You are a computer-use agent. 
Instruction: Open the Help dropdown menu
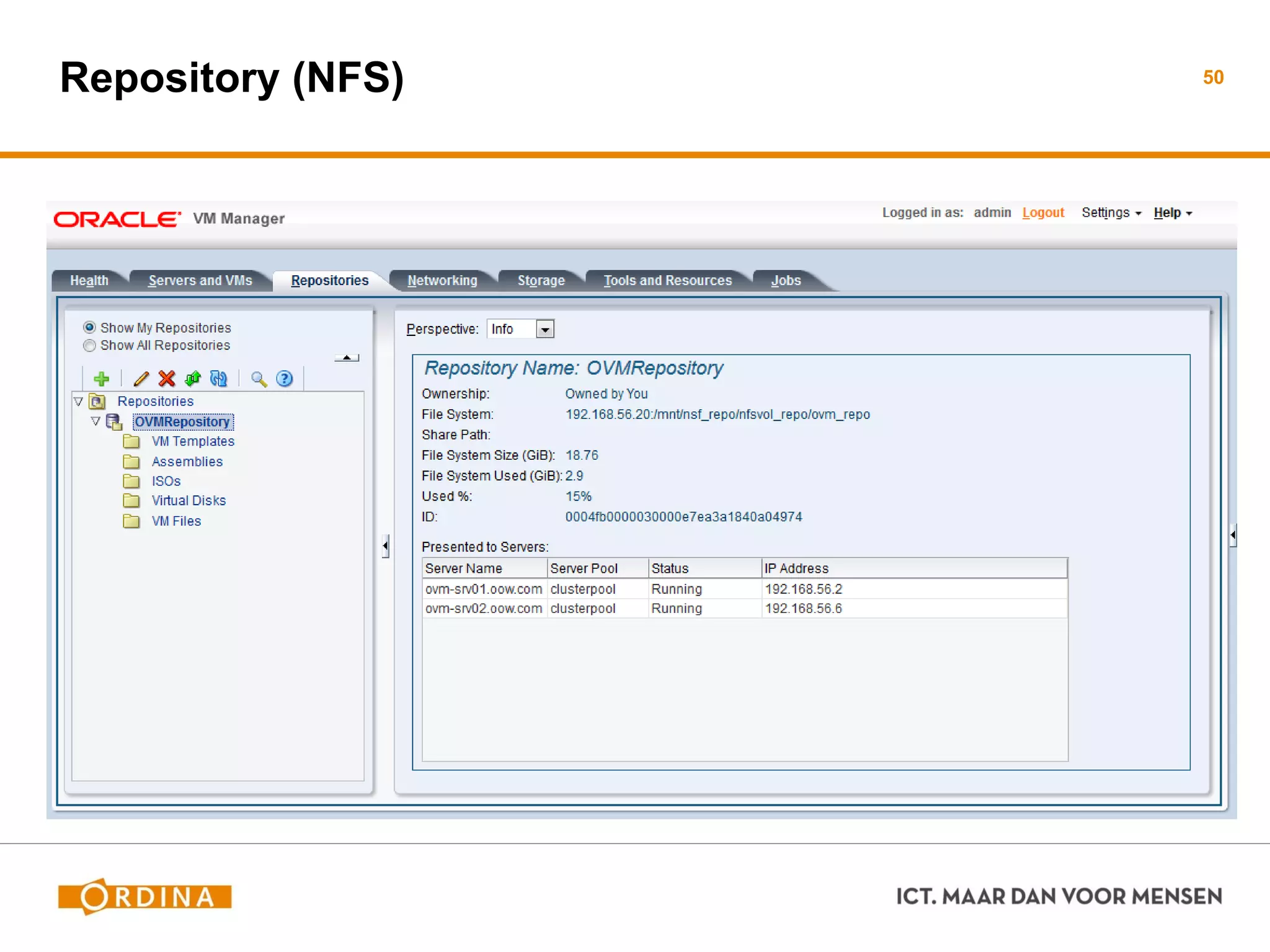coord(1173,213)
